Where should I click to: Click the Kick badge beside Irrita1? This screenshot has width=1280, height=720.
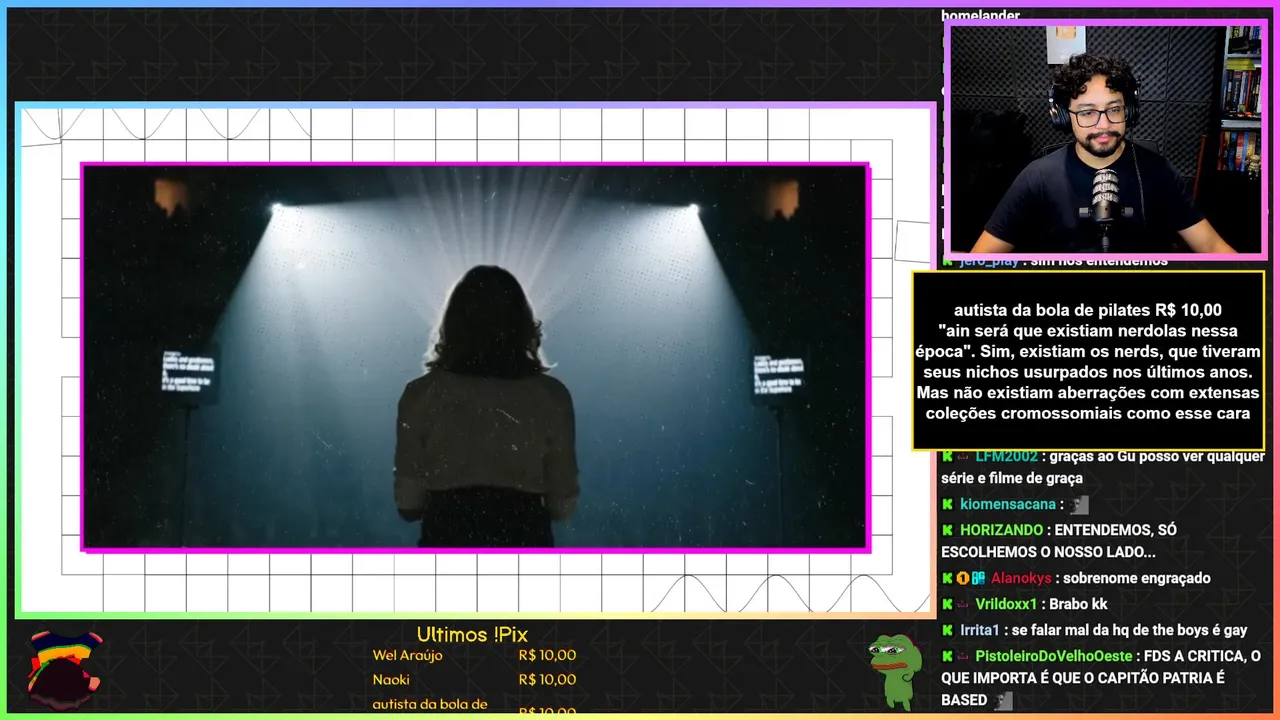click(x=947, y=630)
